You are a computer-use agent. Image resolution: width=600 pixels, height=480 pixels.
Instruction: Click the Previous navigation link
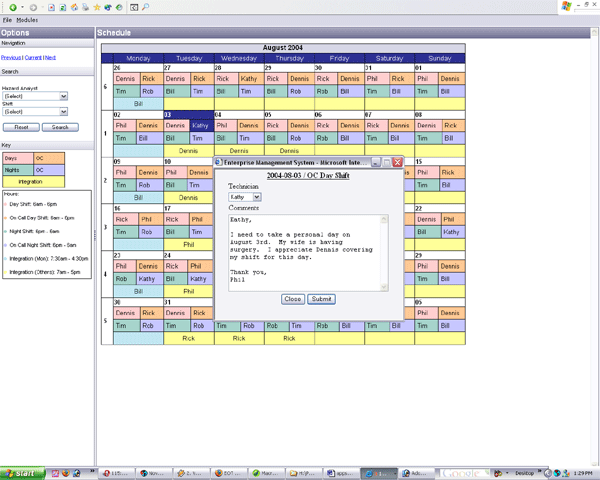pos(11,58)
